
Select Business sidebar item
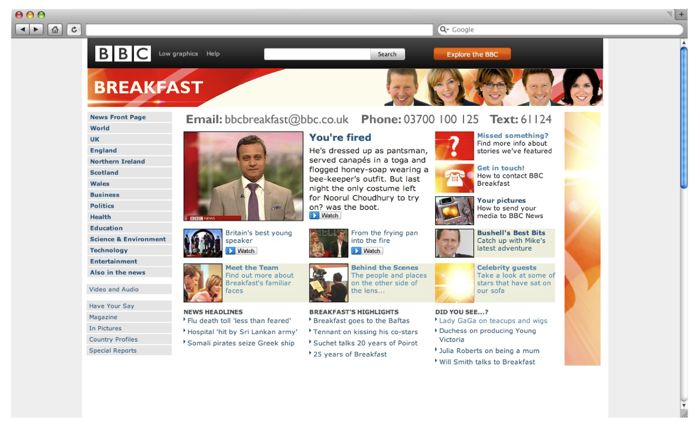pos(129,195)
